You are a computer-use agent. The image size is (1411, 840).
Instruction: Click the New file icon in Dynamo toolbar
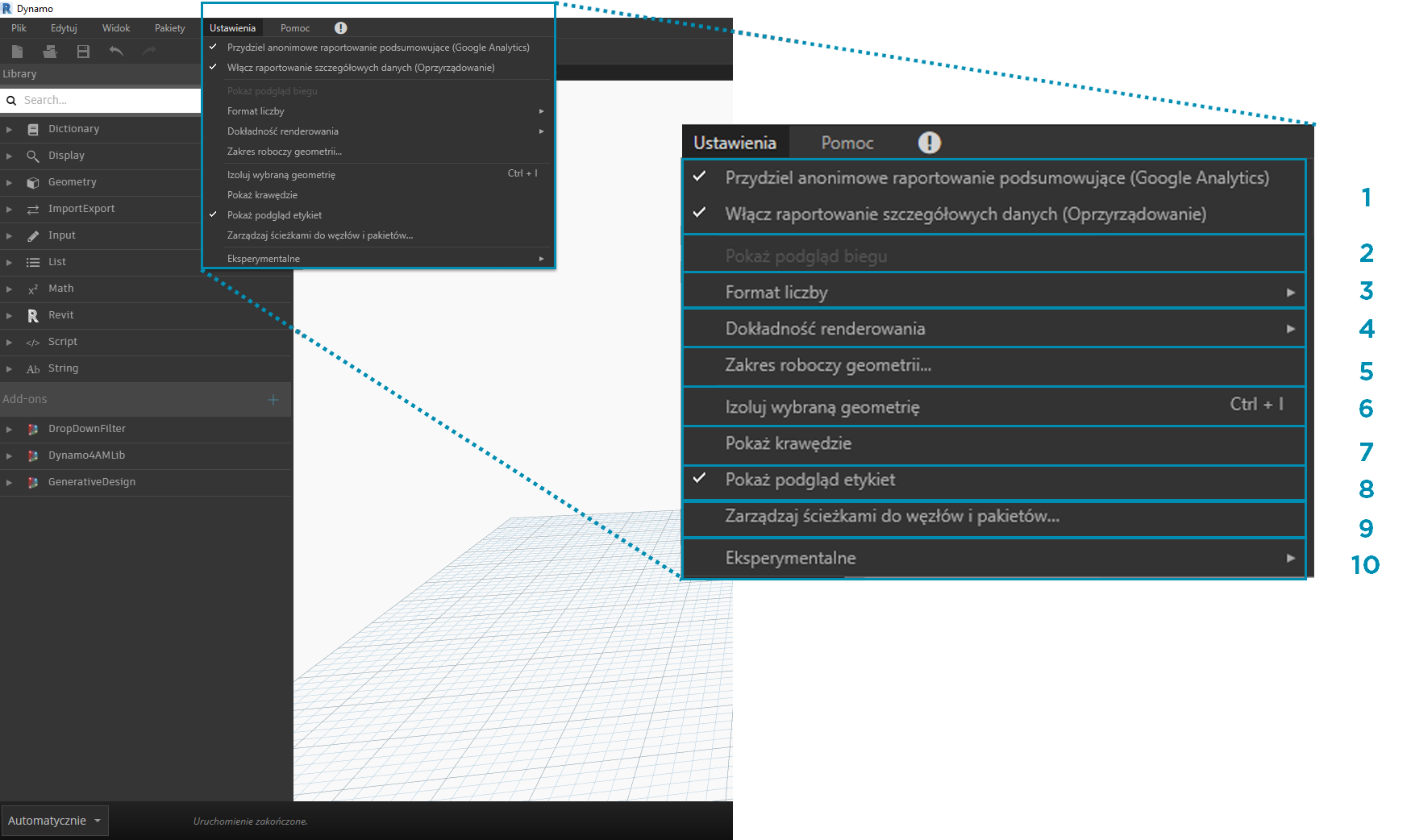point(17,52)
